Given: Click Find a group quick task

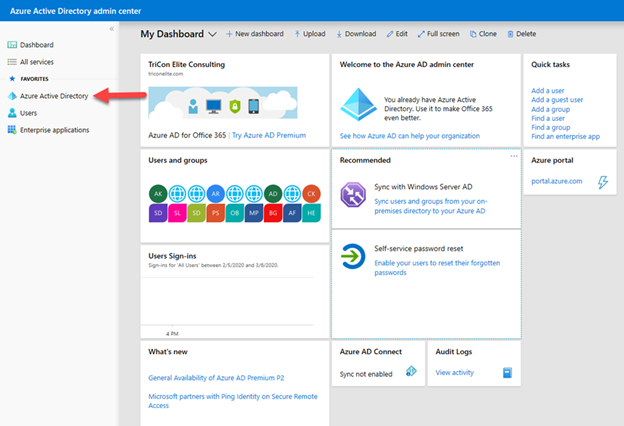Looking at the screenshot, I should click(550, 127).
